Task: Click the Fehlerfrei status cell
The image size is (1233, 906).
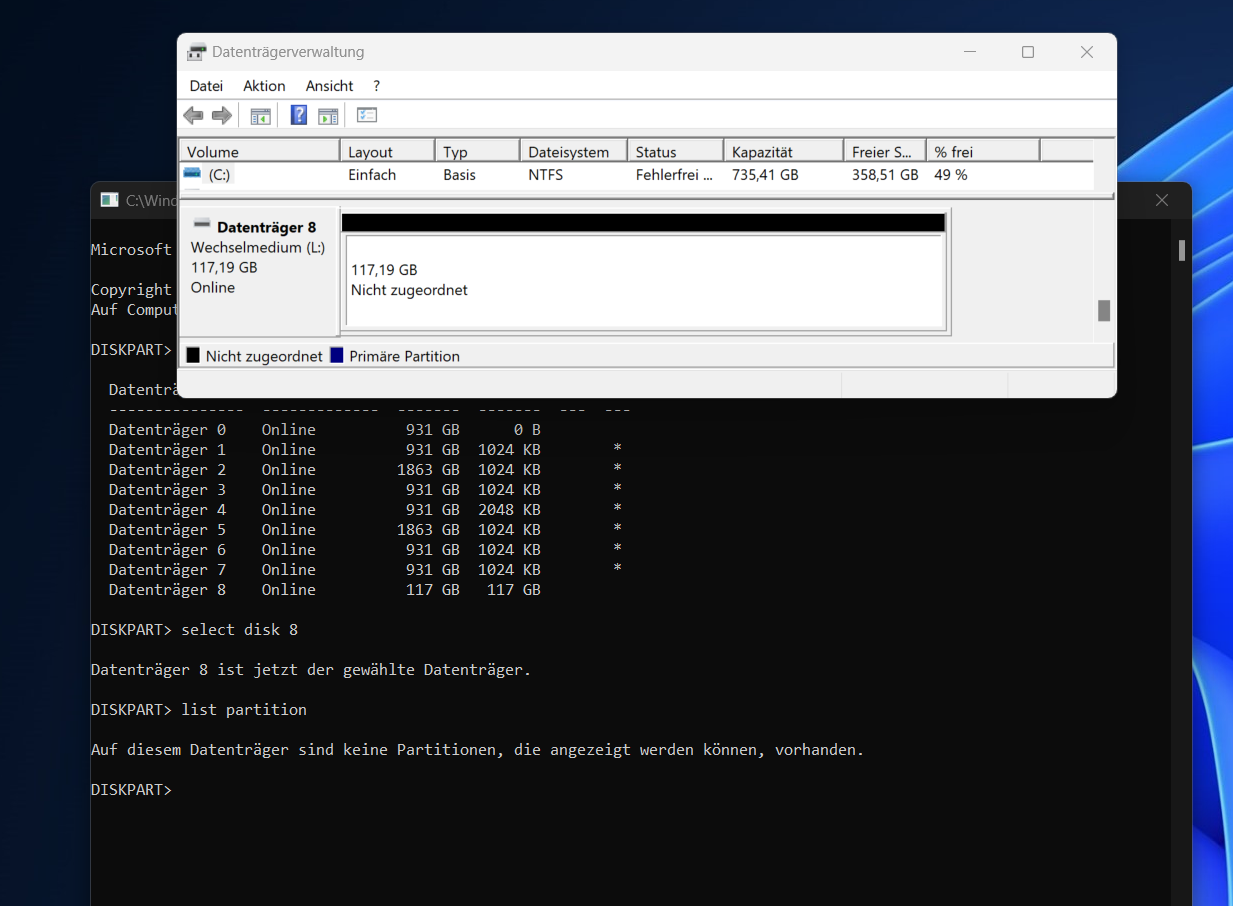Action: click(x=674, y=174)
